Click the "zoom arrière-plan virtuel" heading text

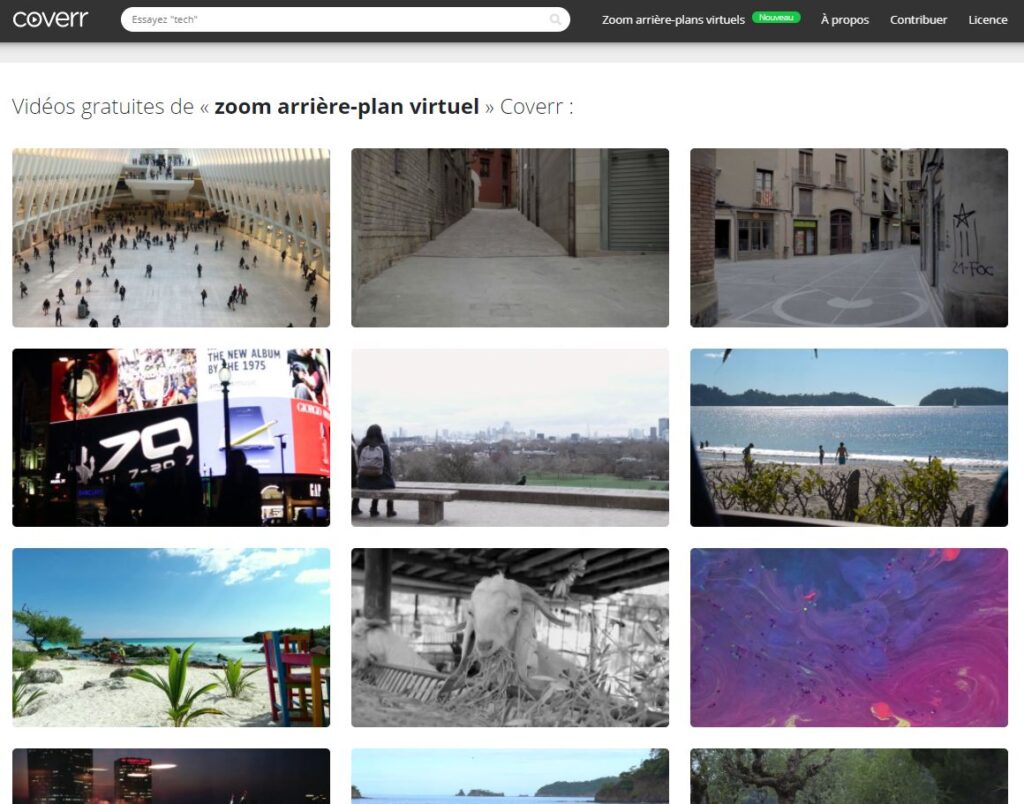click(347, 106)
